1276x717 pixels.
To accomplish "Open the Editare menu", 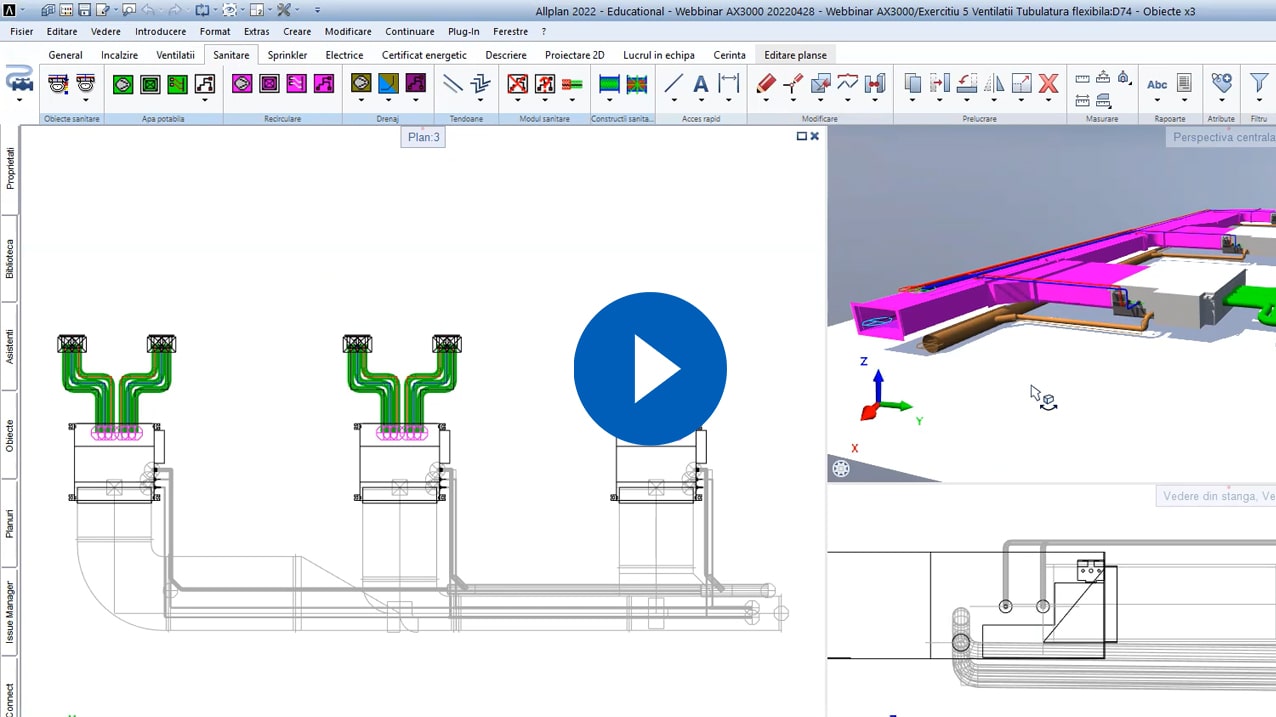I will coord(62,31).
